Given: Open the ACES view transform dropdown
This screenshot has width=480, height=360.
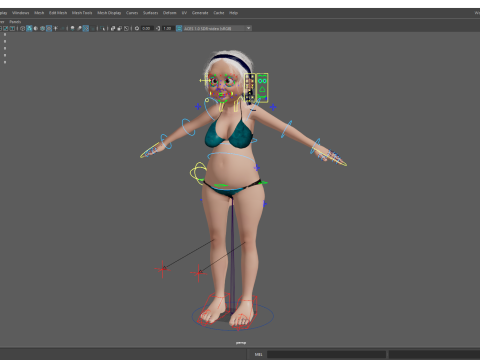Looking at the screenshot, I should (x=218, y=28).
